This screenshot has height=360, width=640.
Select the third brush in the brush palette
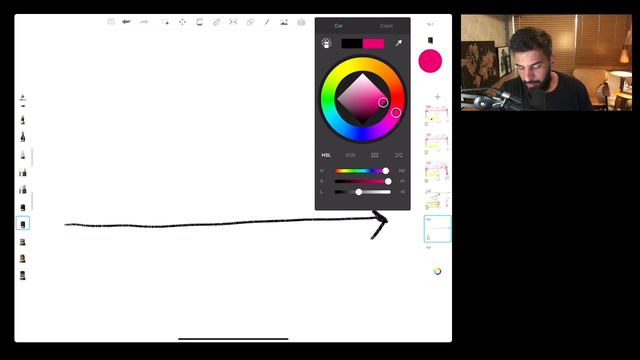tap(23, 155)
